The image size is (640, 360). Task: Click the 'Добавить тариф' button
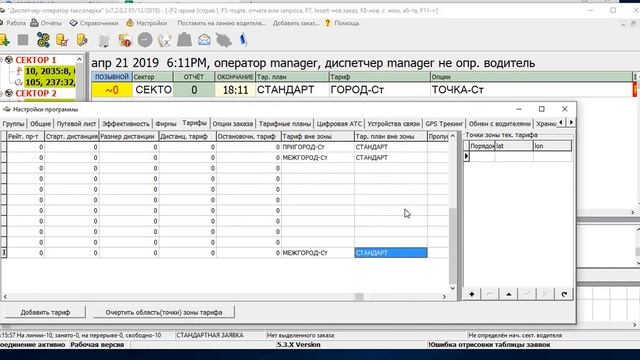pos(45,312)
